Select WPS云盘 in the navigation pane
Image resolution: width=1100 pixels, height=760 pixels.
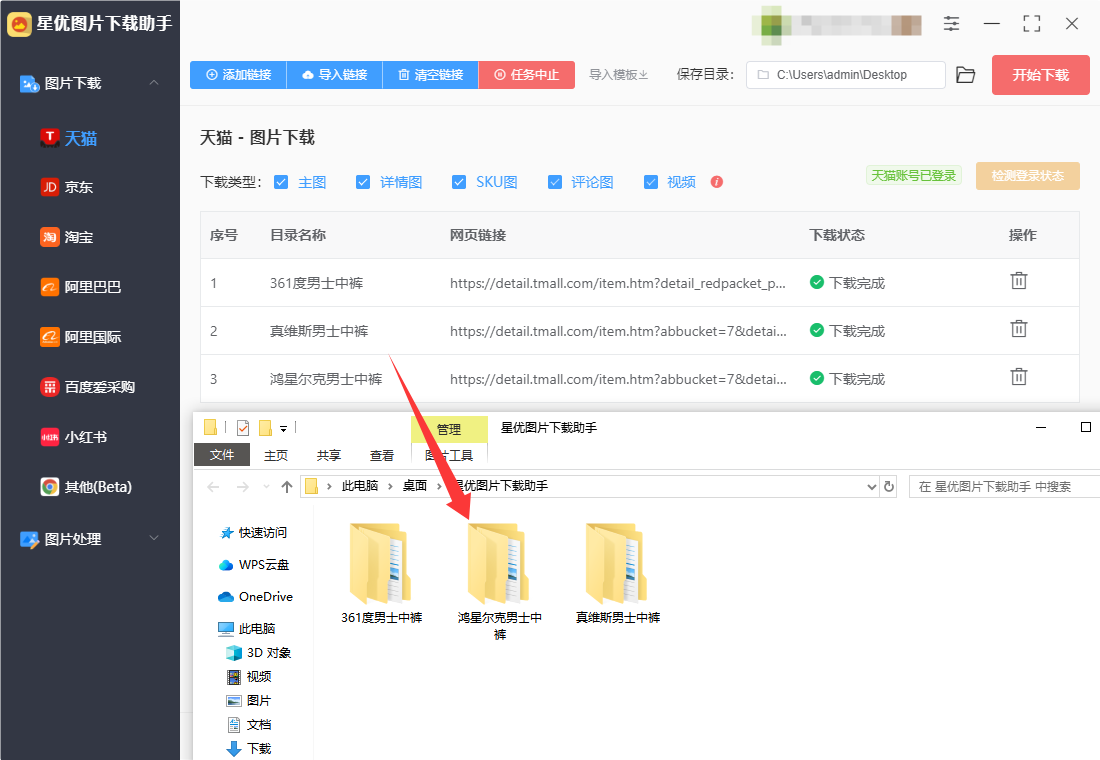click(254, 565)
